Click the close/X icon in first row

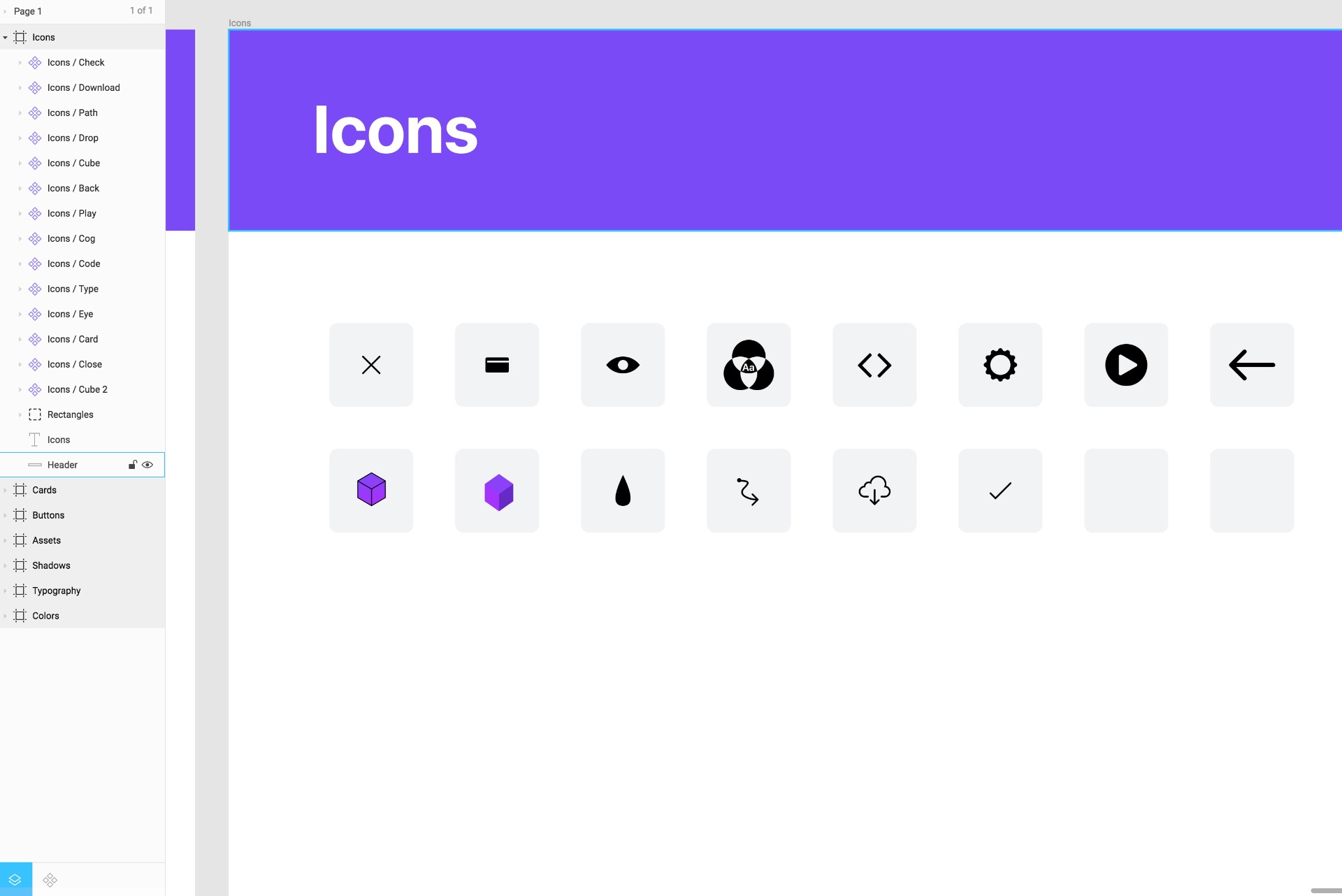pyautogui.click(x=371, y=364)
